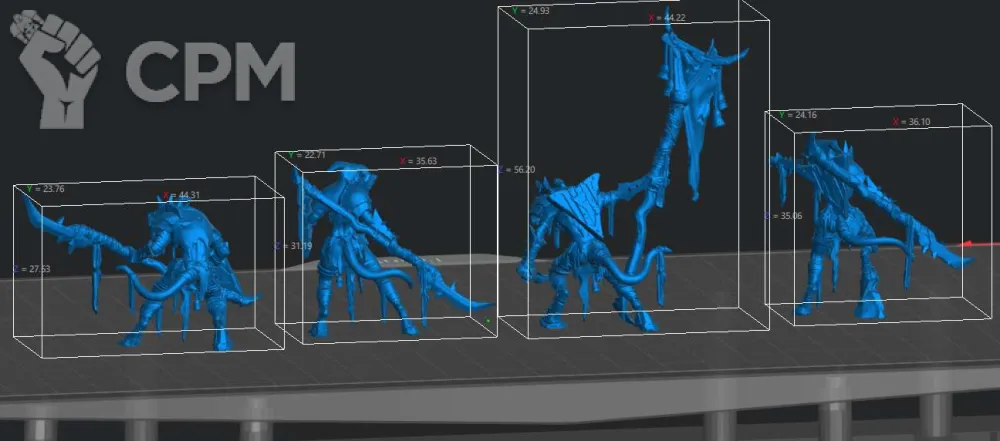Click the Y = 24.93 dimension label
This screenshot has height=441, width=1000.
[x=531, y=11]
